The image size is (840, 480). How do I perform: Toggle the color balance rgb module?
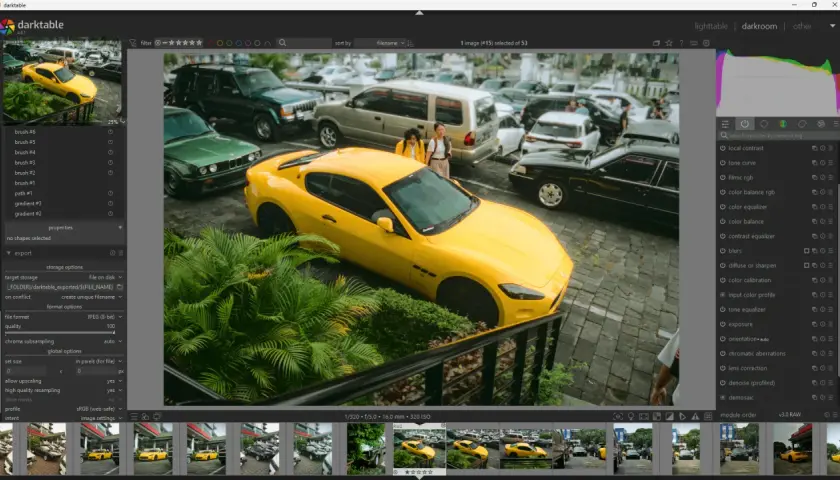tap(722, 192)
